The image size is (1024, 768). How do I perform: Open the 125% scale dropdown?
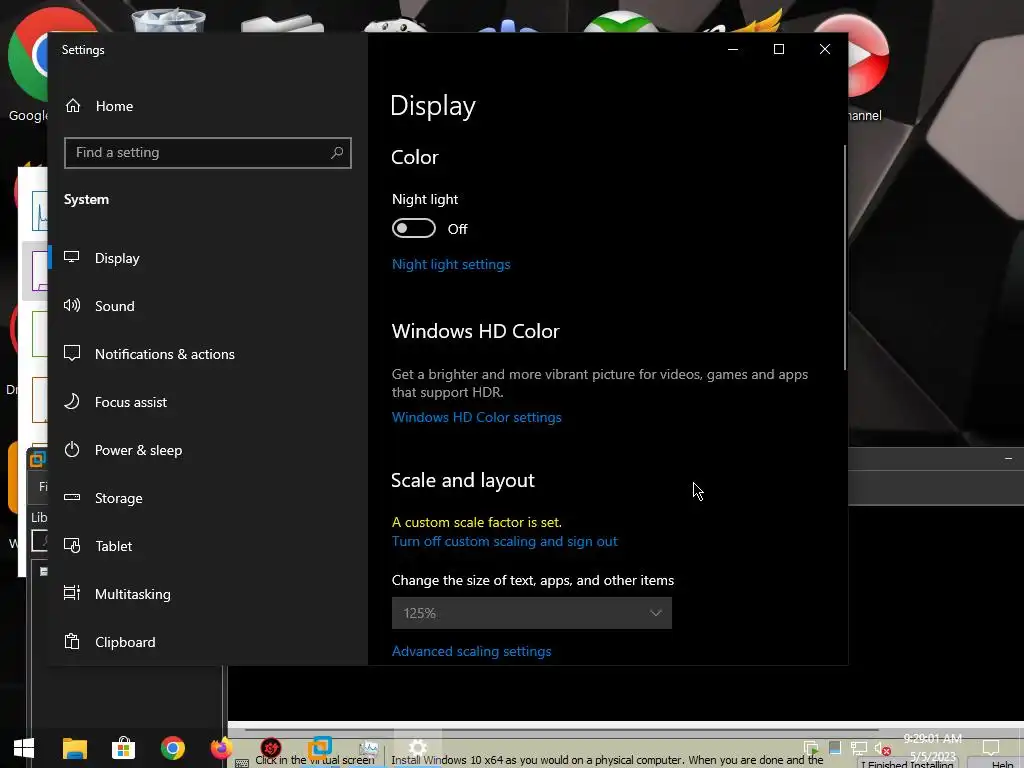tap(532, 613)
